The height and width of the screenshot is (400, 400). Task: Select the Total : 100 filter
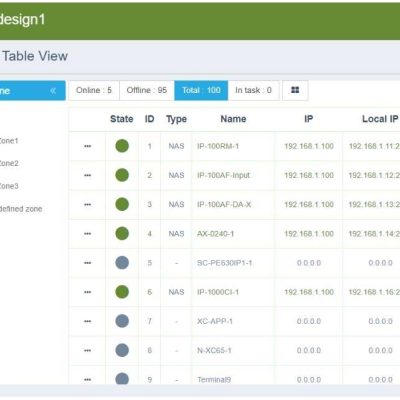click(x=201, y=90)
